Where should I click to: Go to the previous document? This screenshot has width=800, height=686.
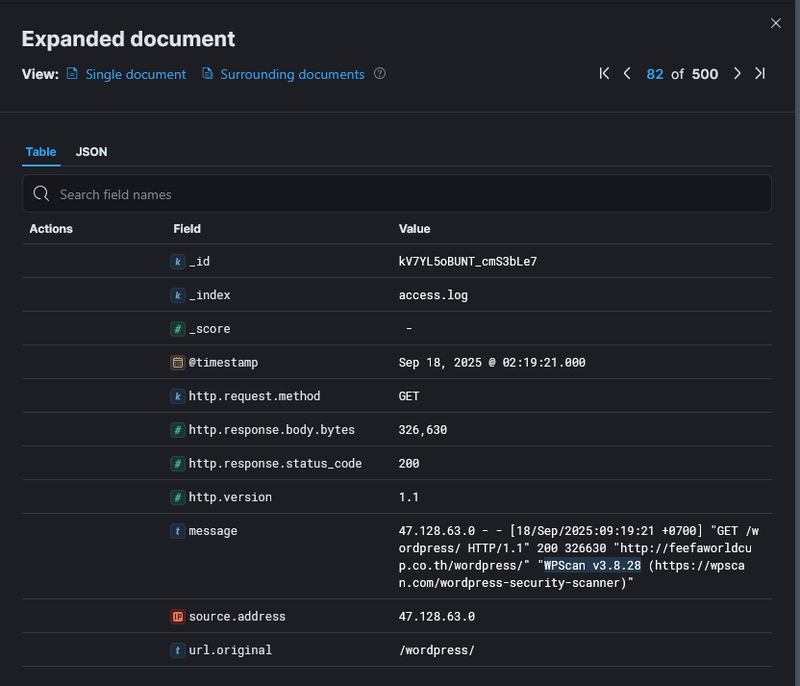tap(627, 74)
